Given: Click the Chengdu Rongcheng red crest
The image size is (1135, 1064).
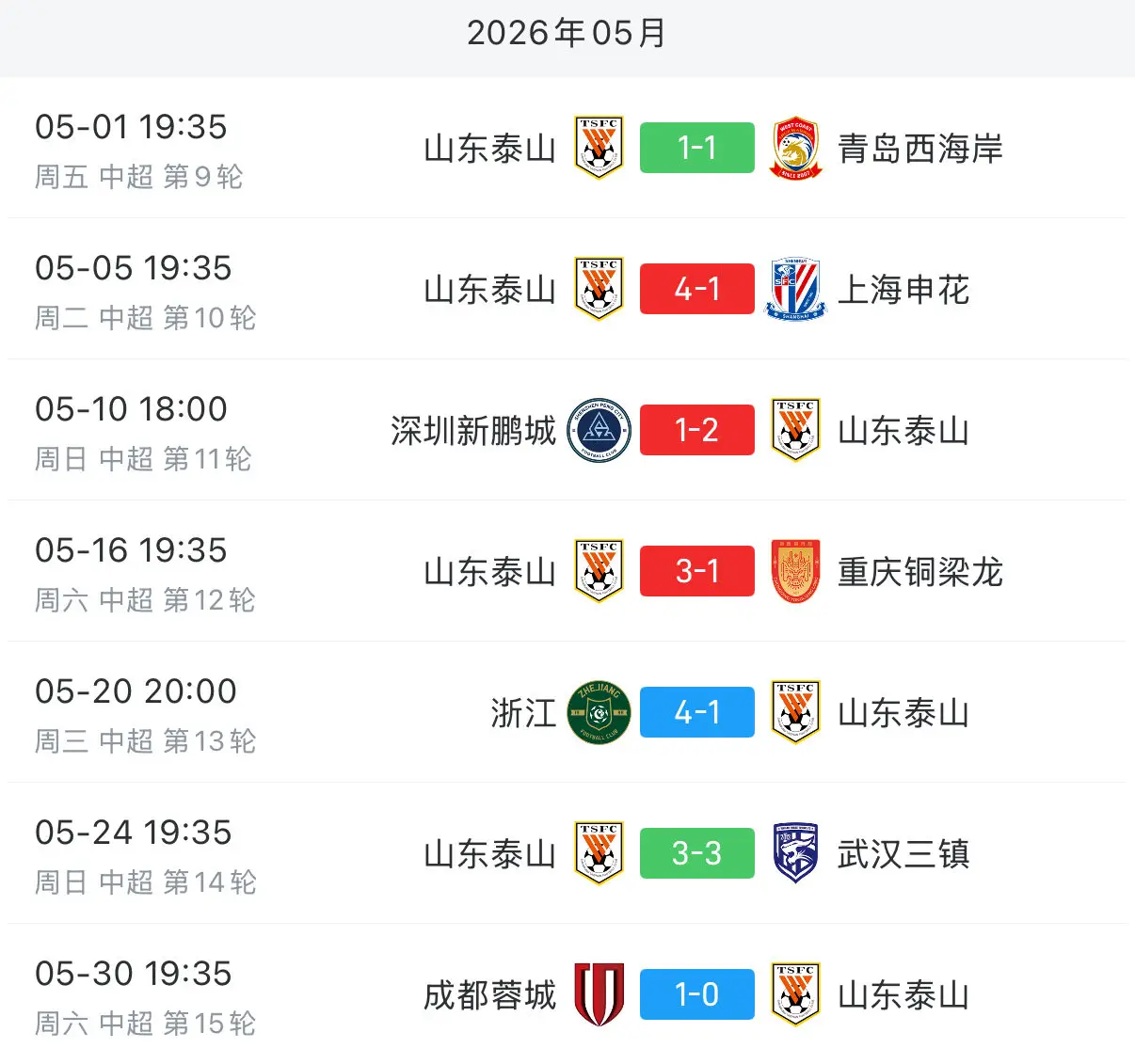Looking at the screenshot, I should pos(599,994).
